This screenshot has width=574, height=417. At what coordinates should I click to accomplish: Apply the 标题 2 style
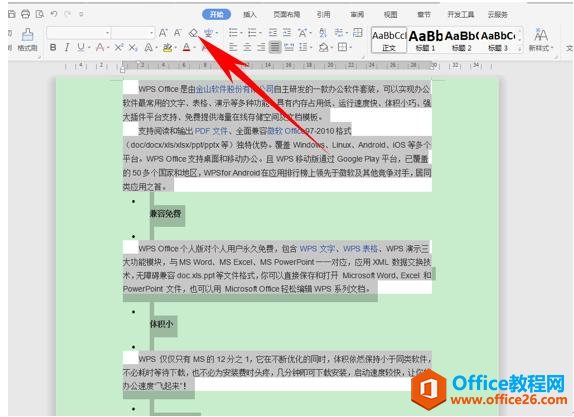click(462, 40)
